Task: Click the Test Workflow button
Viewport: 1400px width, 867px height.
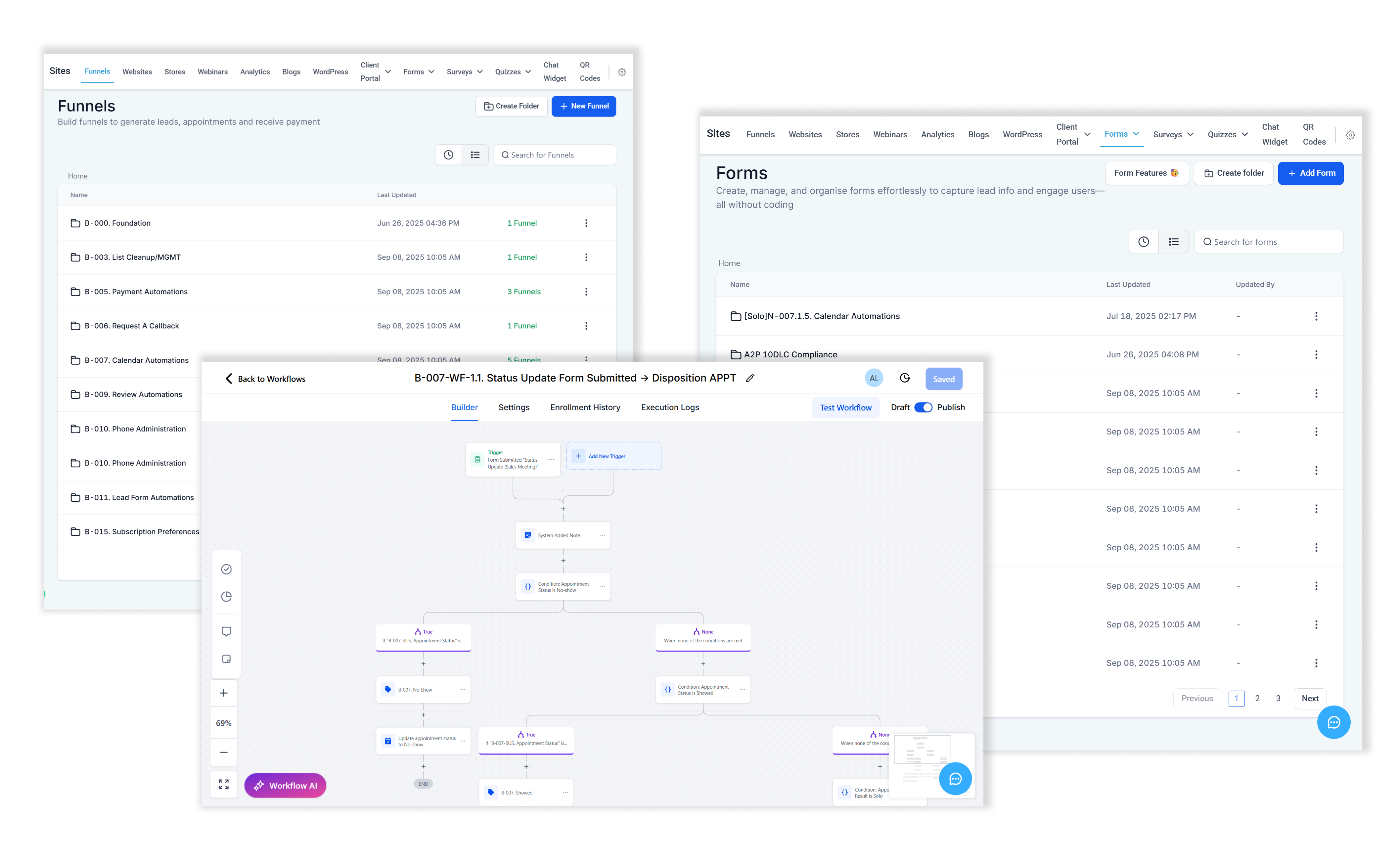Action: point(845,408)
